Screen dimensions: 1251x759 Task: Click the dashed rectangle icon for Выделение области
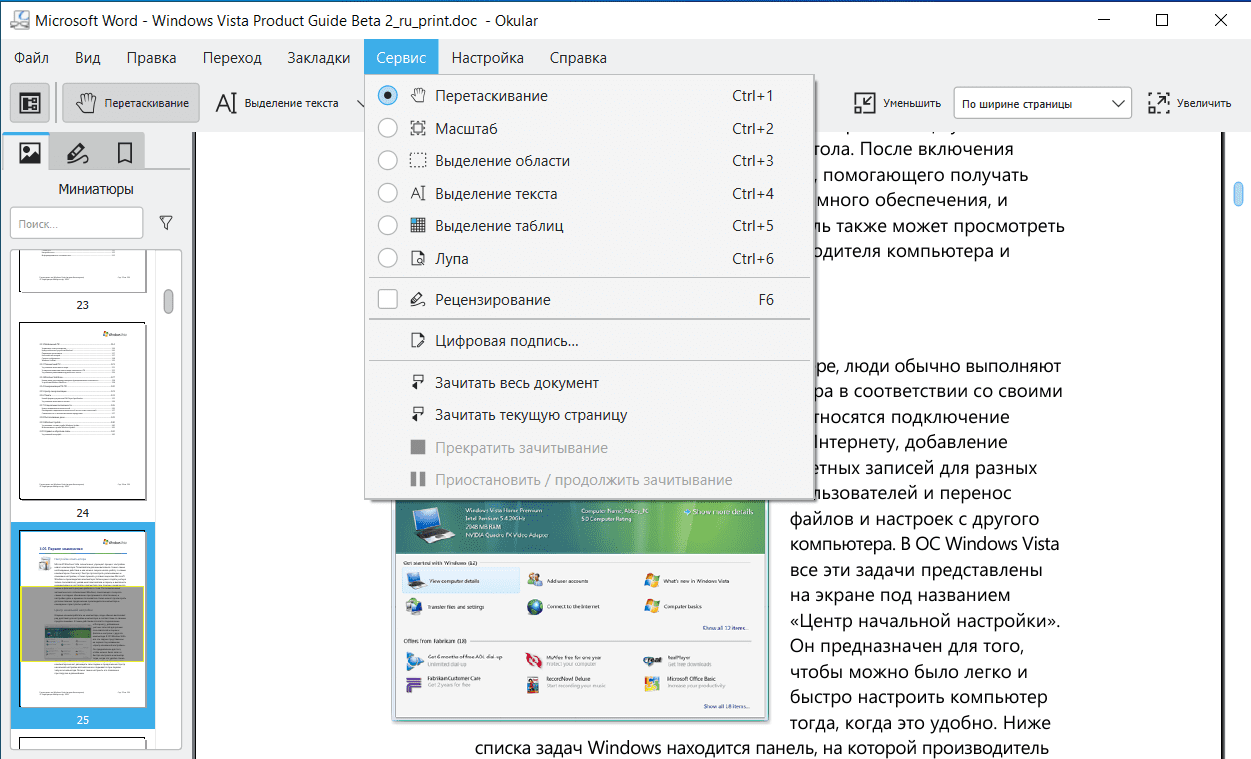tap(418, 161)
